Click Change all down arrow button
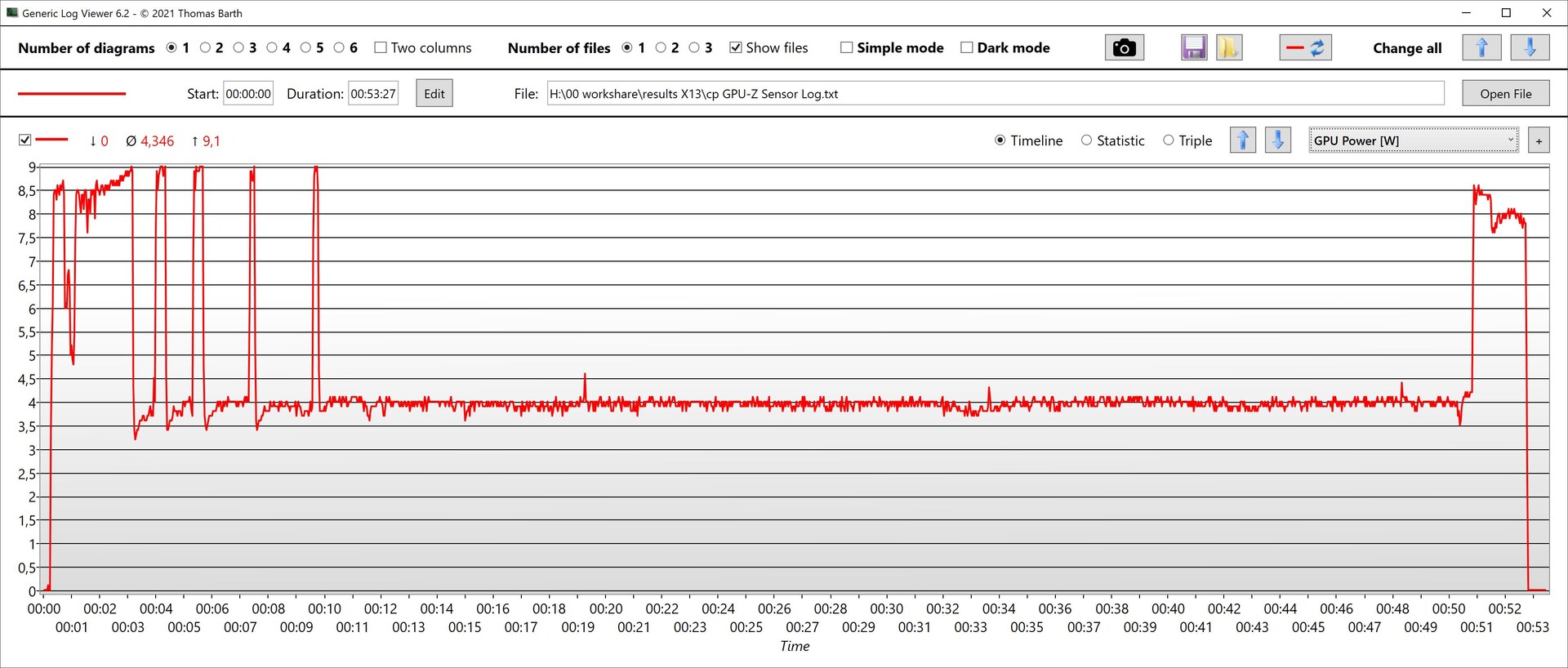The height and width of the screenshot is (668, 1568). pos(1529,48)
